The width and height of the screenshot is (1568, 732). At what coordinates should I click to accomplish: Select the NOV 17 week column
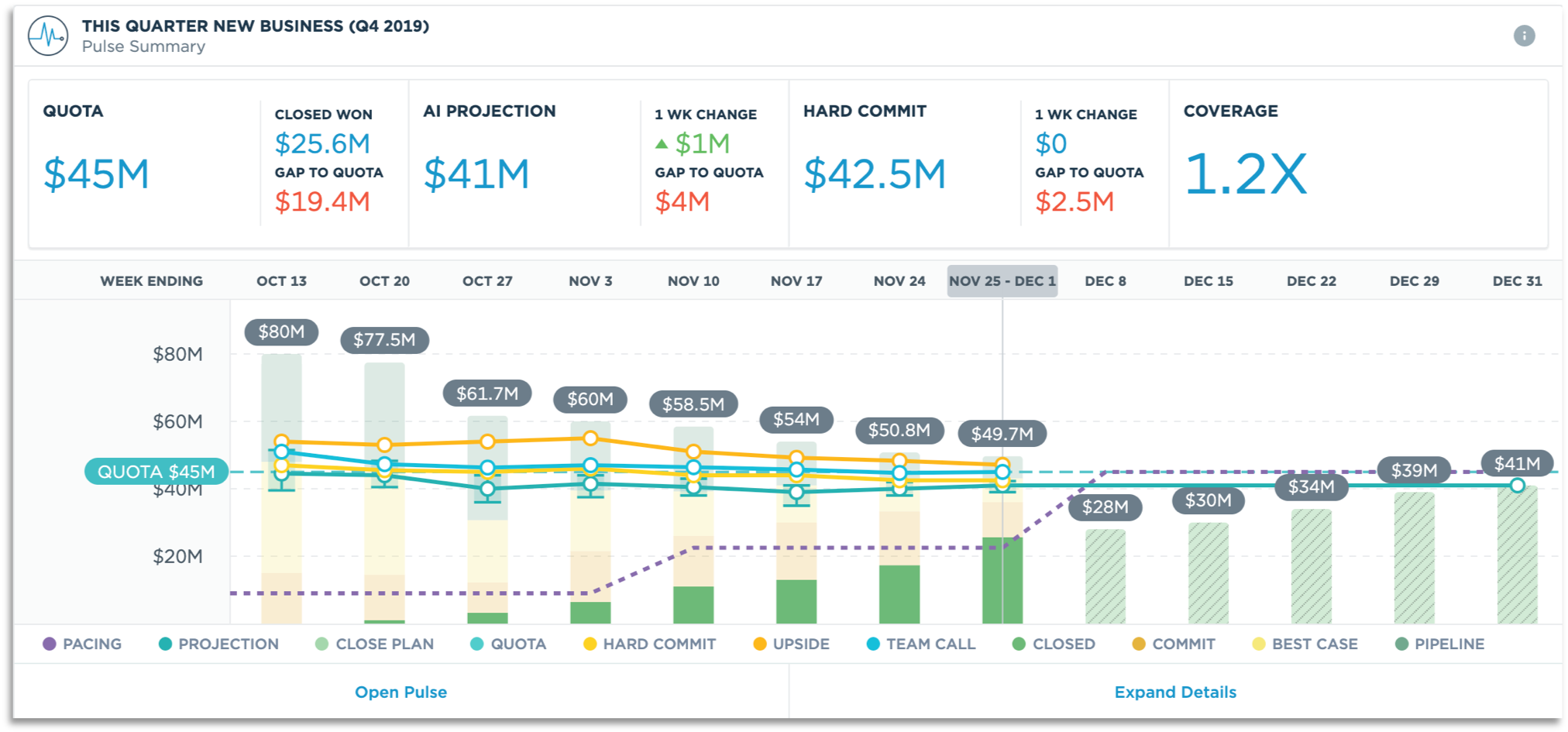[x=796, y=280]
